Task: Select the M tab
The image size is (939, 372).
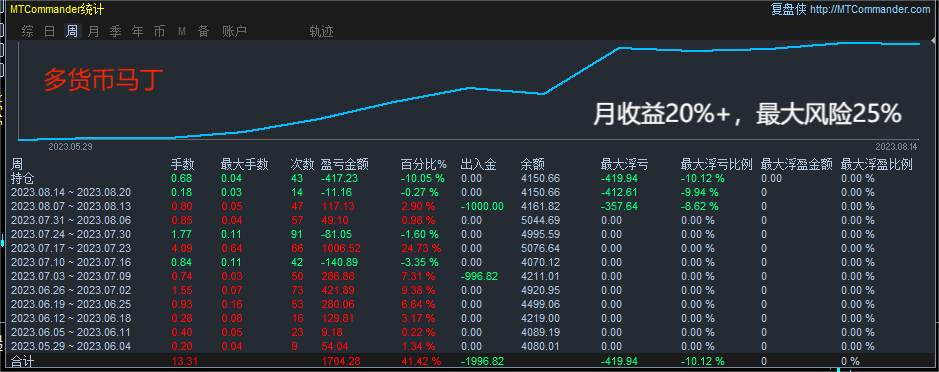Action: click(x=181, y=32)
